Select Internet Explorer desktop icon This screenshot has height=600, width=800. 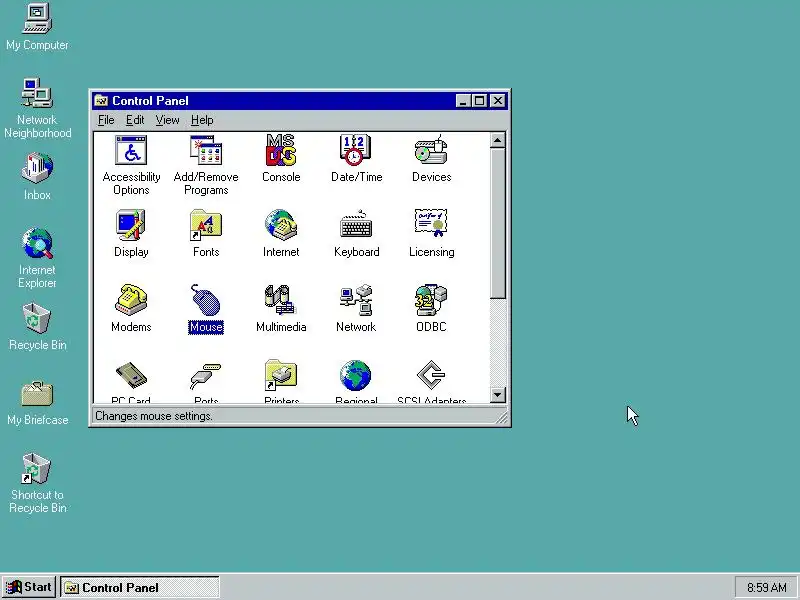pos(37,243)
